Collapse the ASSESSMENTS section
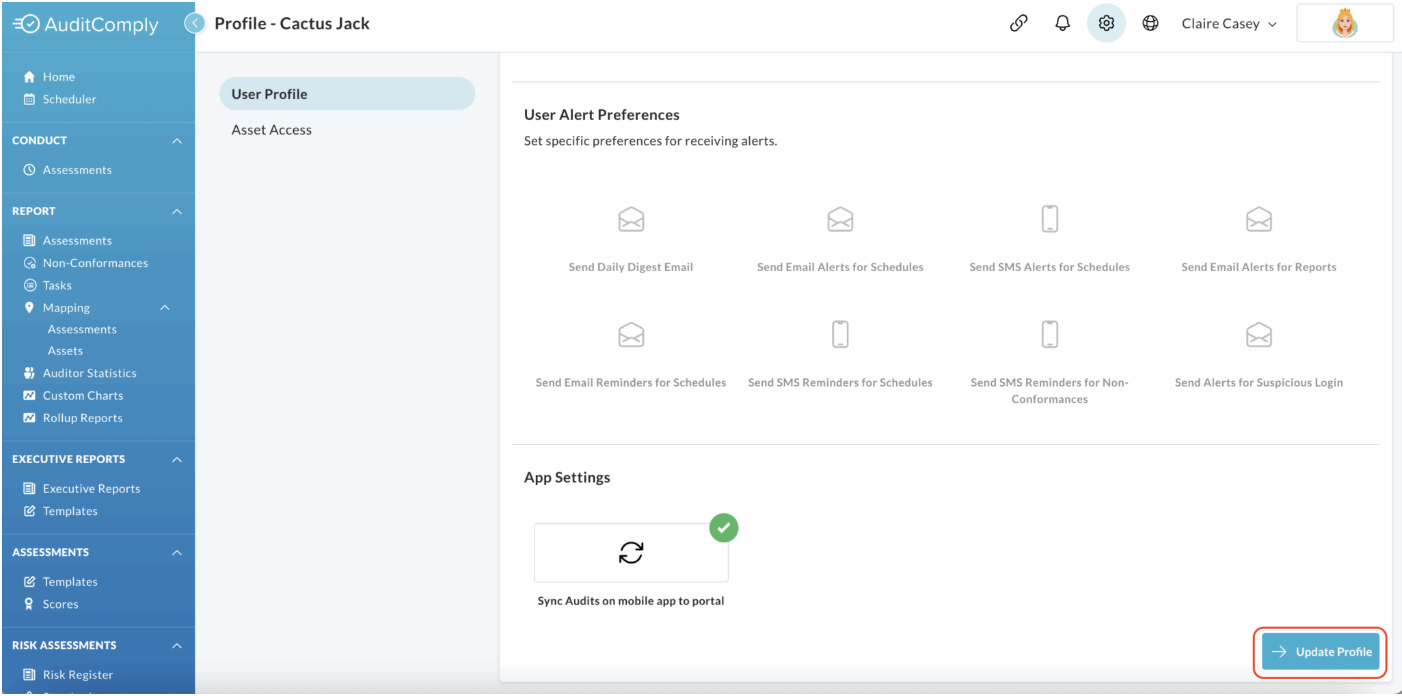 (x=177, y=552)
